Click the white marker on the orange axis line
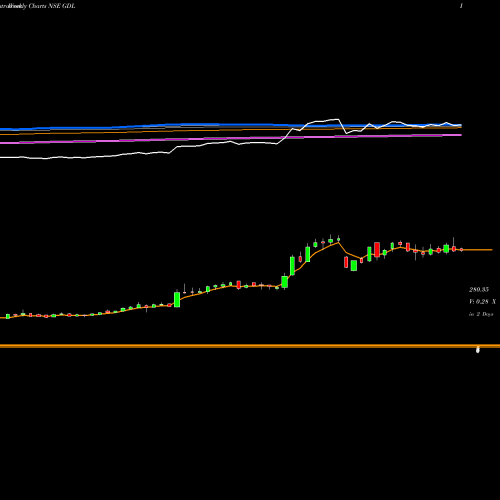Viewport: 500px width, 500px height. point(478,350)
